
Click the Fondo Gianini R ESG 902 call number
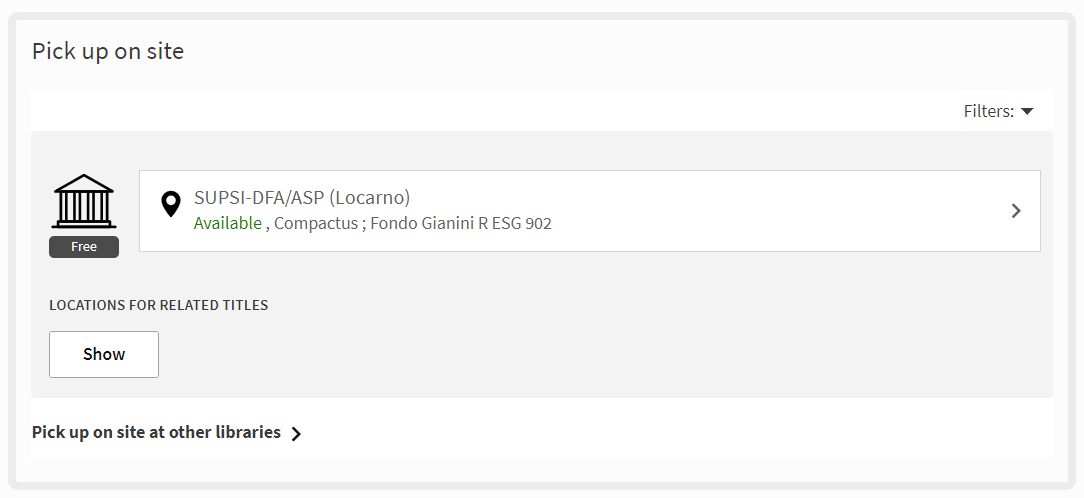(x=461, y=224)
